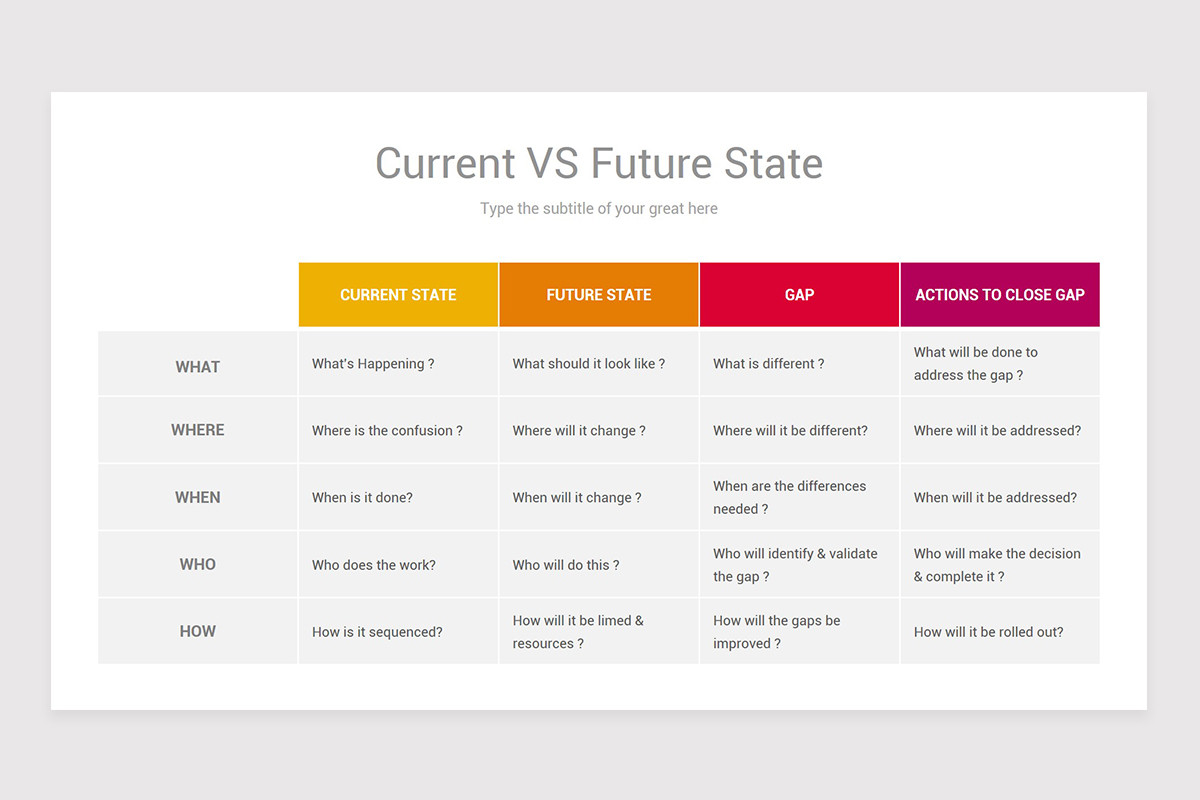Click the 'Current VS Future State' slide title
The height and width of the screenshot is (800, 1200).
coord(598,163)
